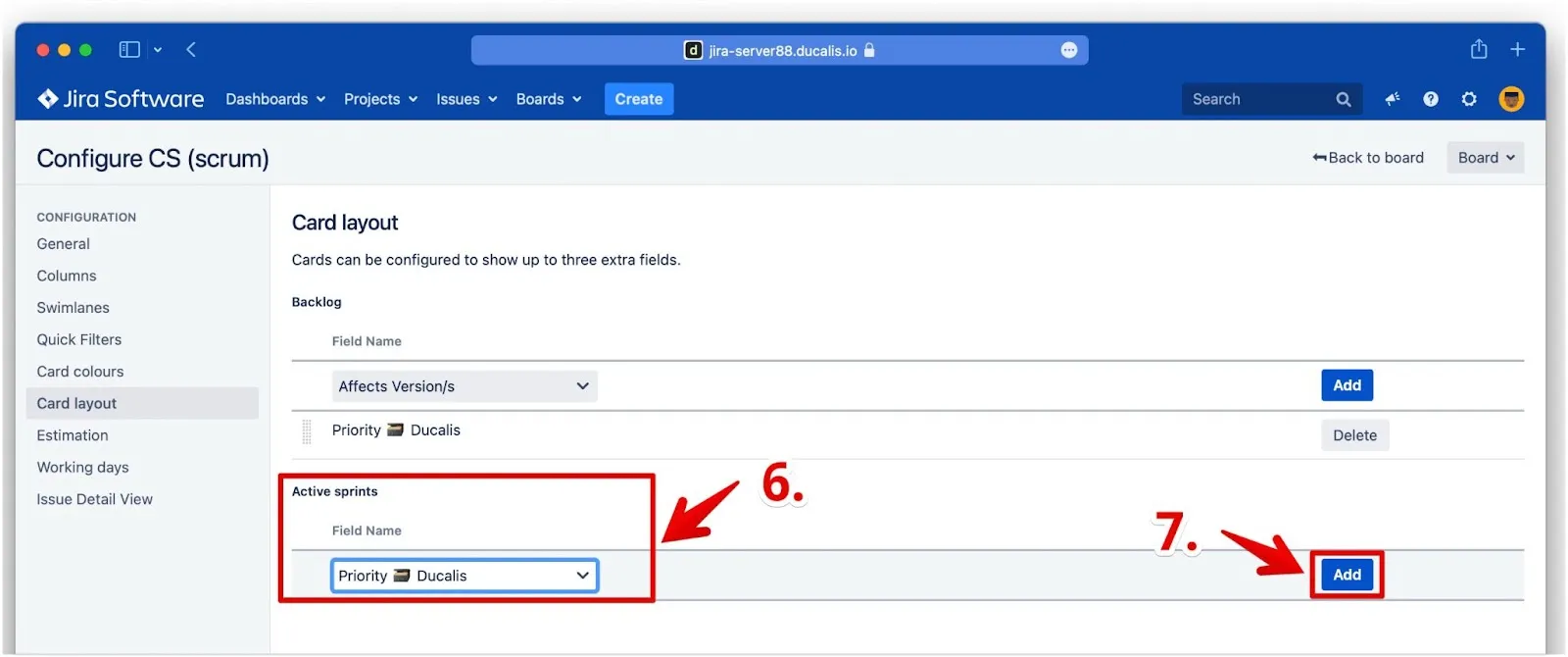The height and width of the screenshot is (657, 1568).
Task: Grab the Priority Ducalis drag handle
Action: tap(307, 431)
